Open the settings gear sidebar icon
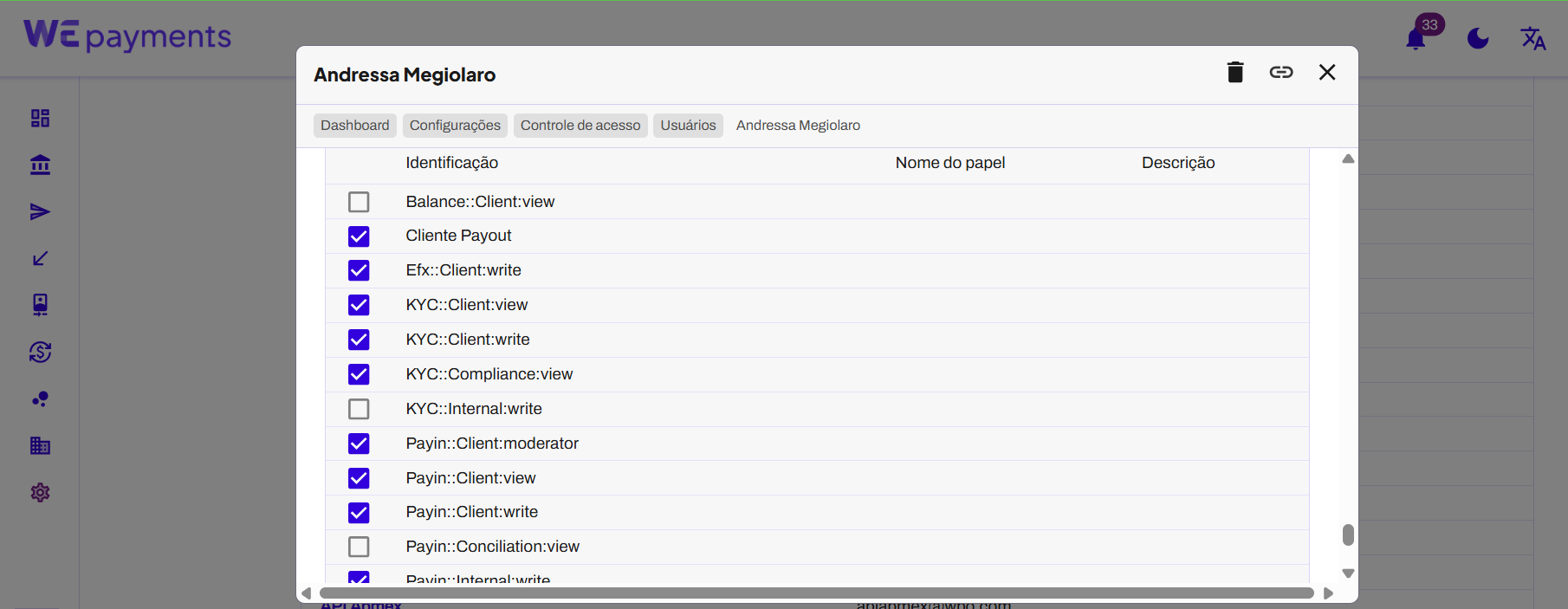This screenshot has width=1568, height=609. tap(40, 492)
